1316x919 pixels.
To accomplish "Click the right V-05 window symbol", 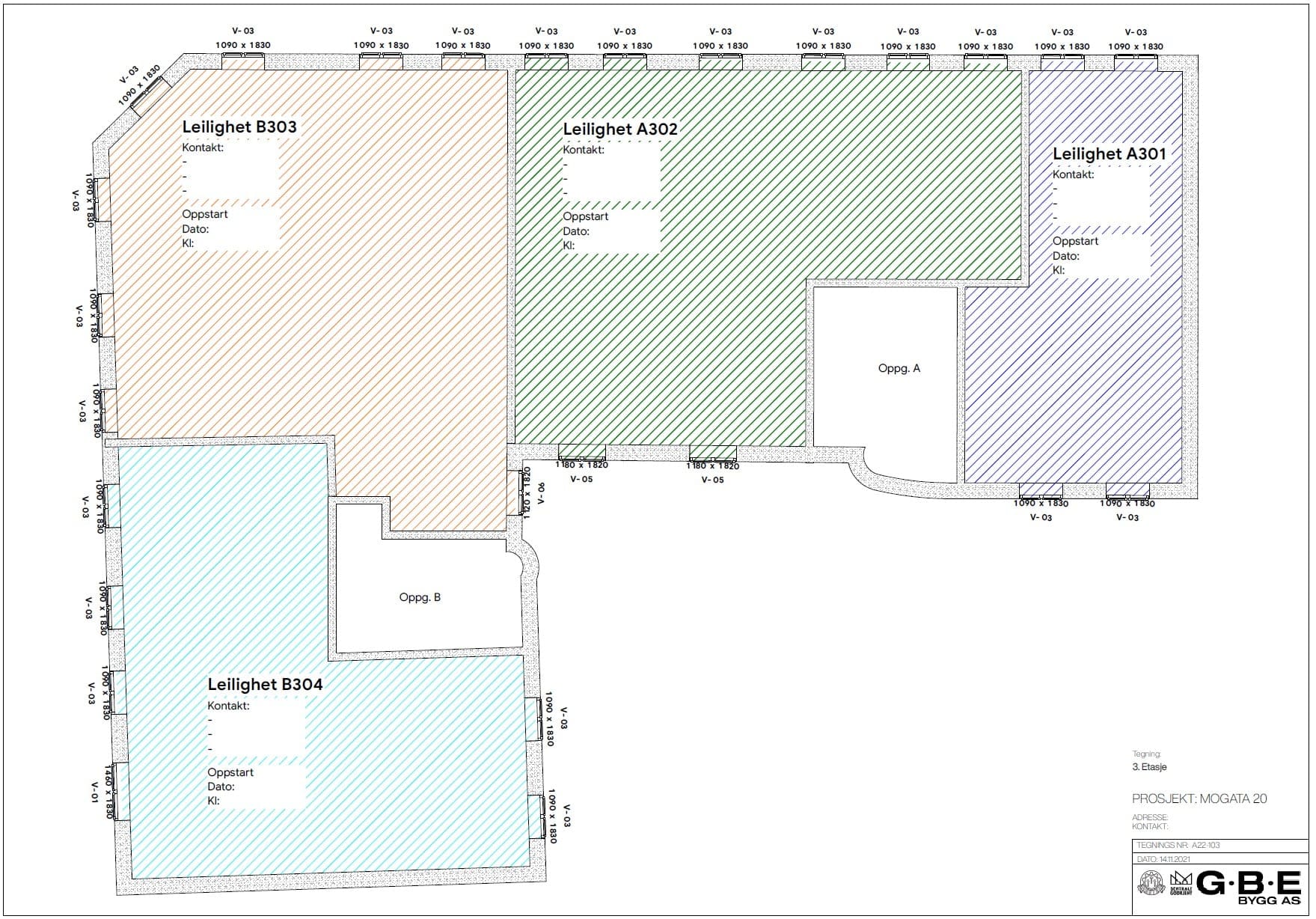I will point(712,453).
